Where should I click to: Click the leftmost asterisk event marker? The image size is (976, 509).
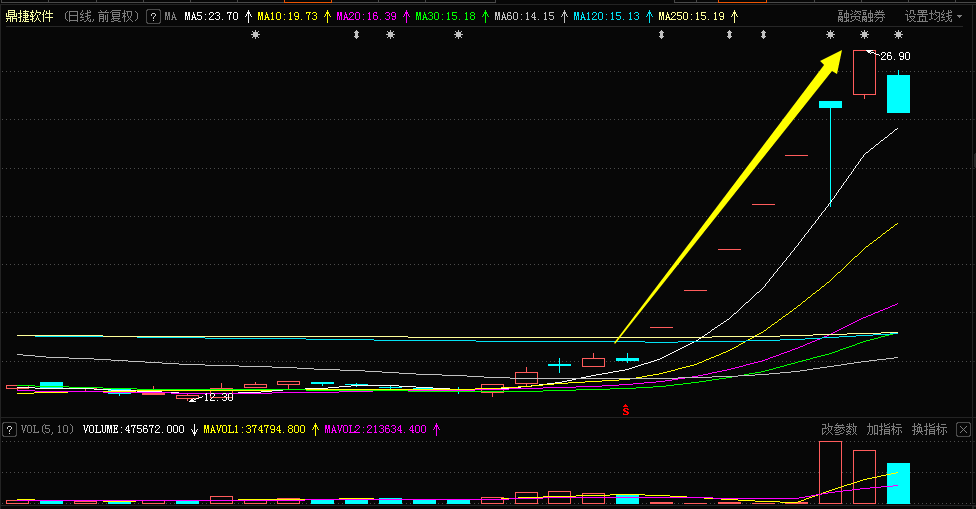[255, 35]
